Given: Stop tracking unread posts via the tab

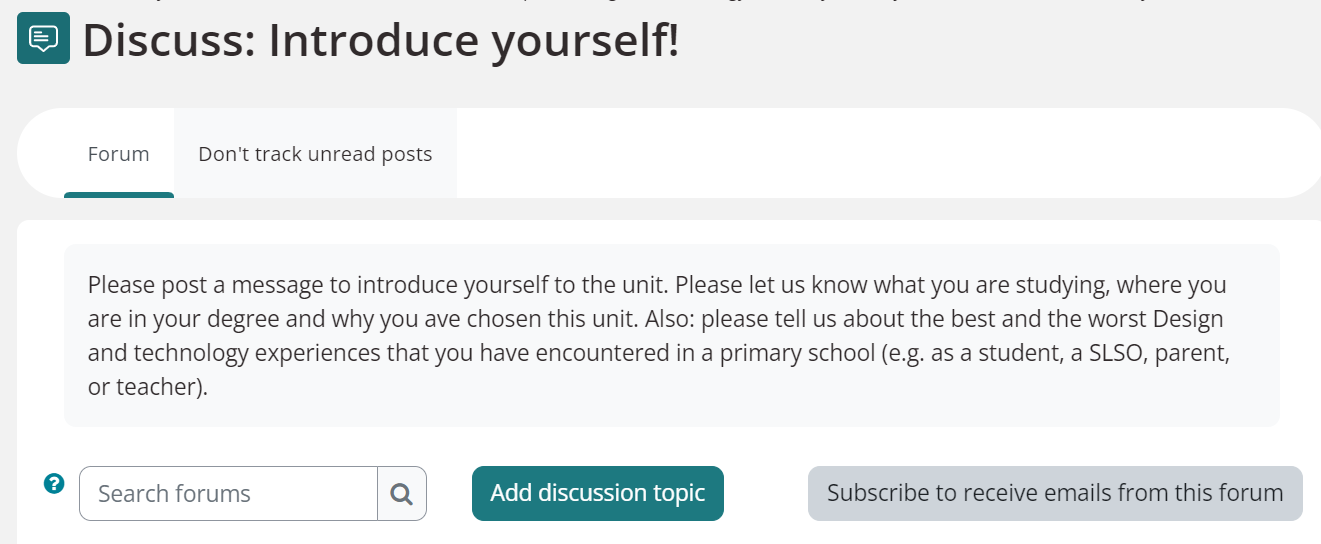Looking at the screenshot, I should pyautogui.click(x=315, y=154).
